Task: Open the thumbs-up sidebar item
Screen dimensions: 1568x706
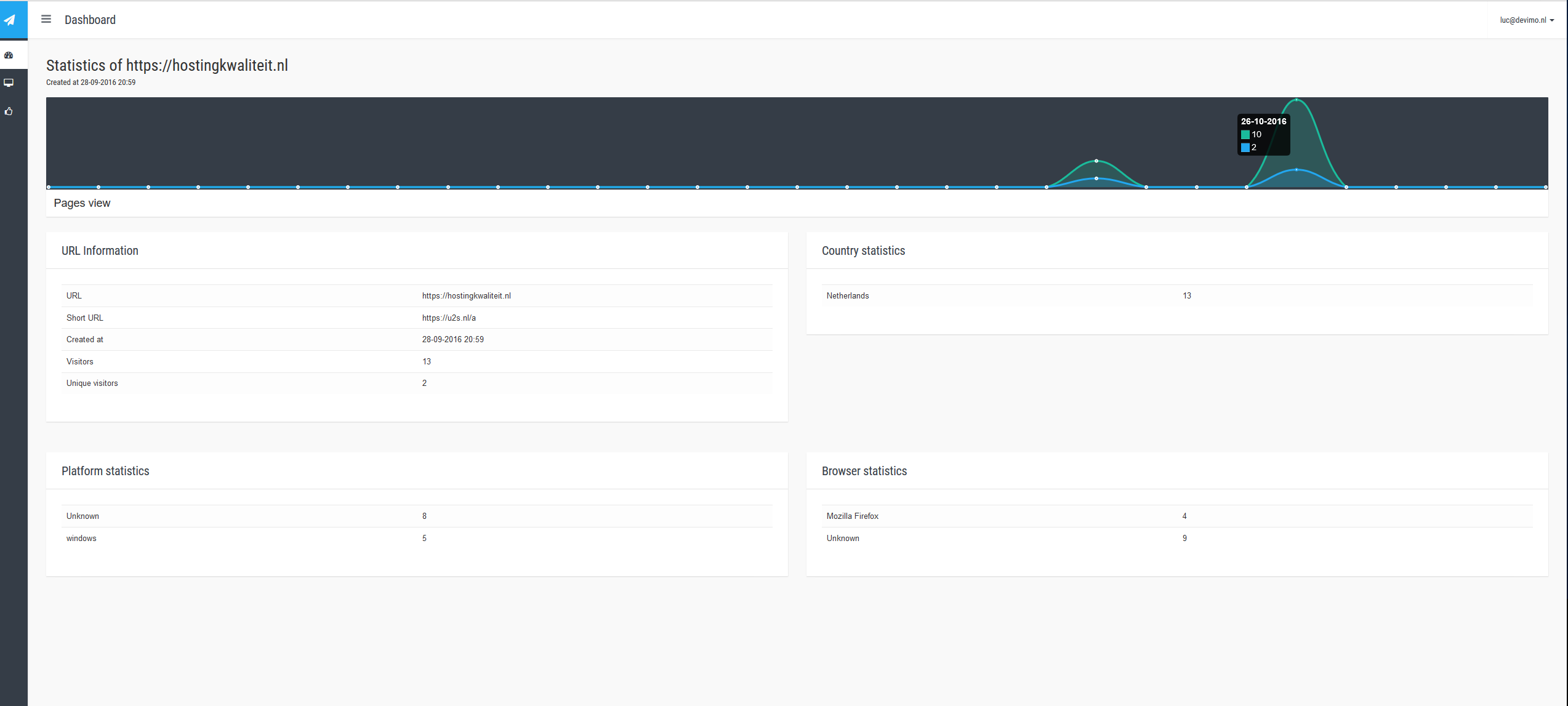Action: [9, 111]
